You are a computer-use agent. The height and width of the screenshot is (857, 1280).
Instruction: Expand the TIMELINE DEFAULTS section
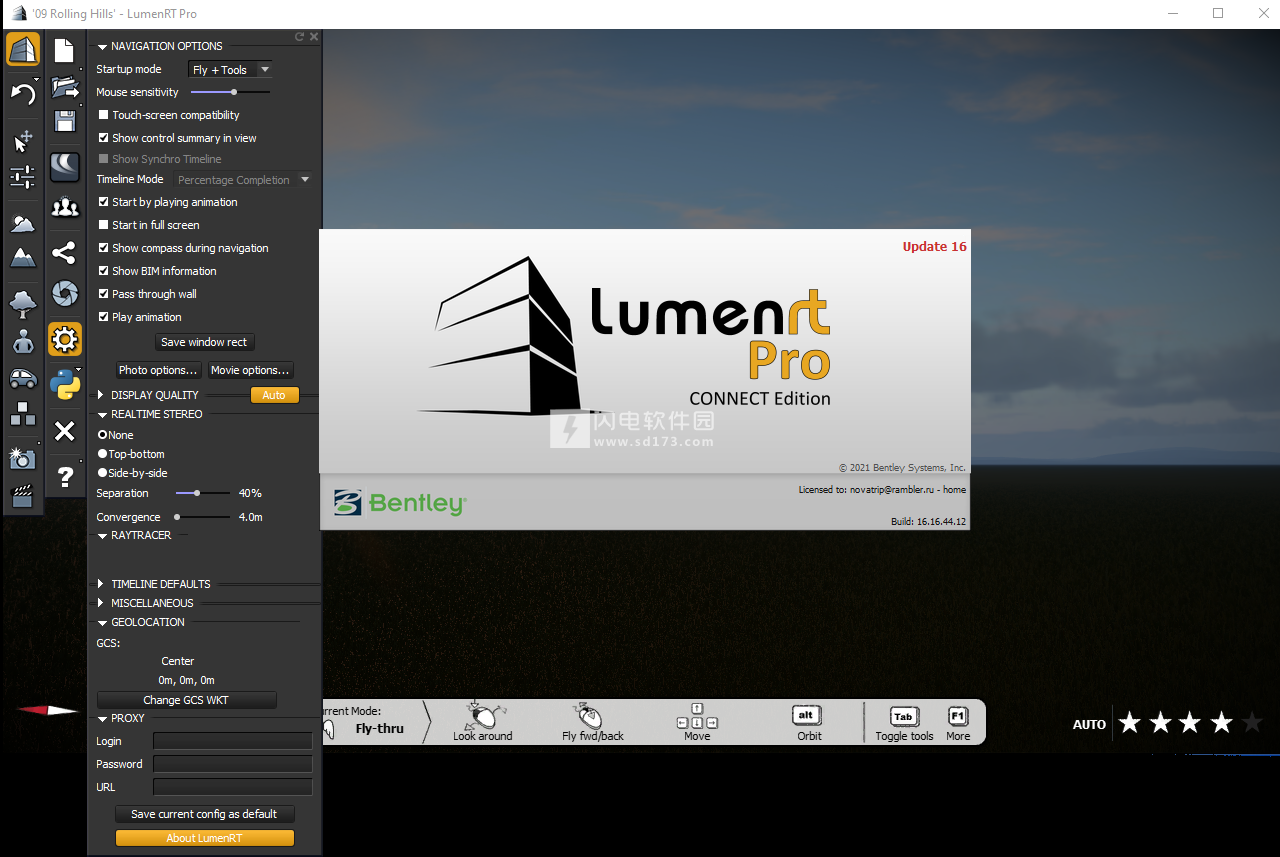102,584
